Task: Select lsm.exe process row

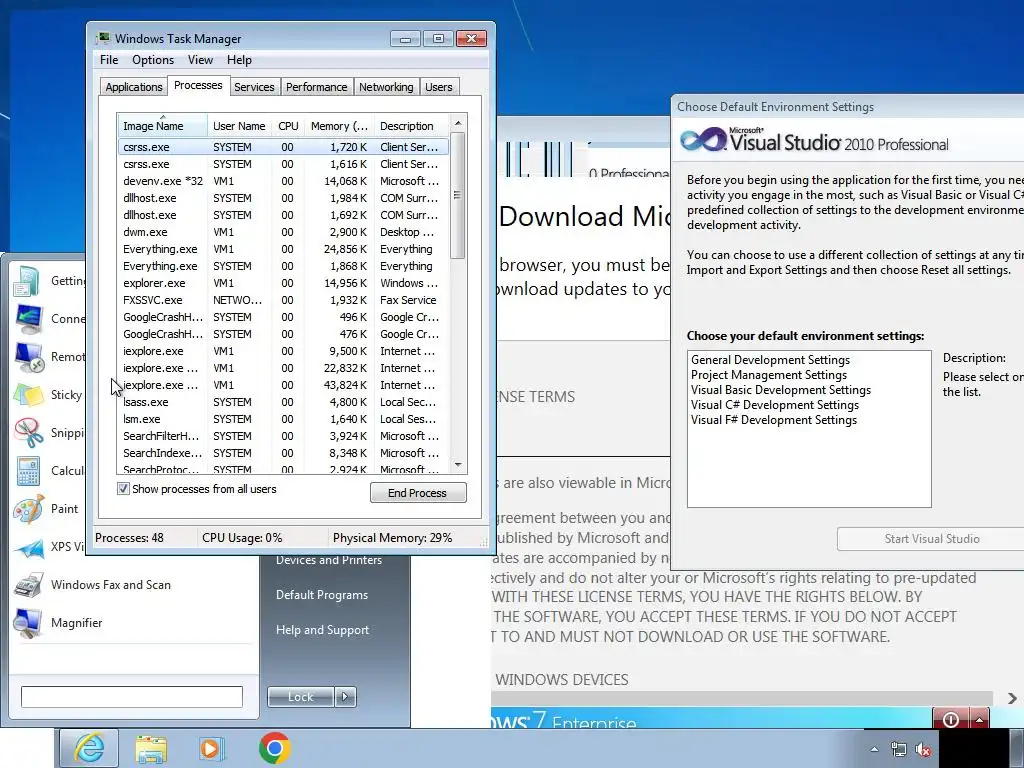Action: click(283, 419)
